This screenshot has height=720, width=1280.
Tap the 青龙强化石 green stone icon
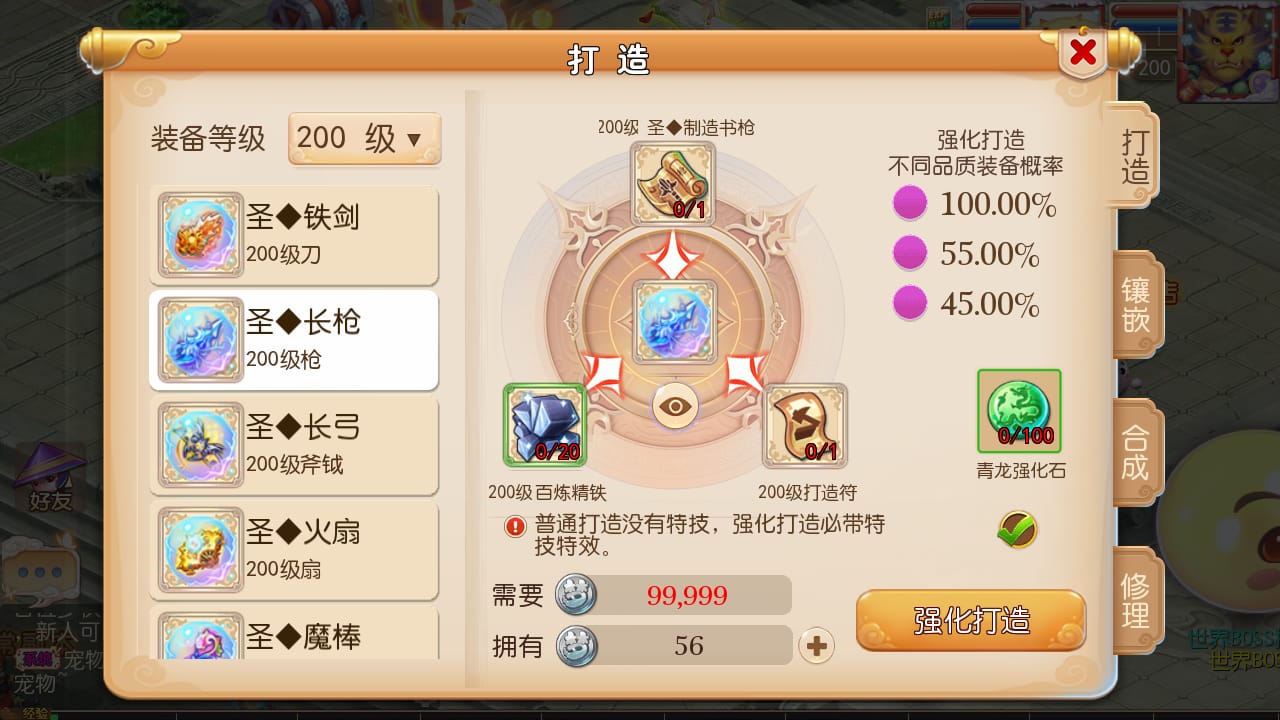point(1019,411)
